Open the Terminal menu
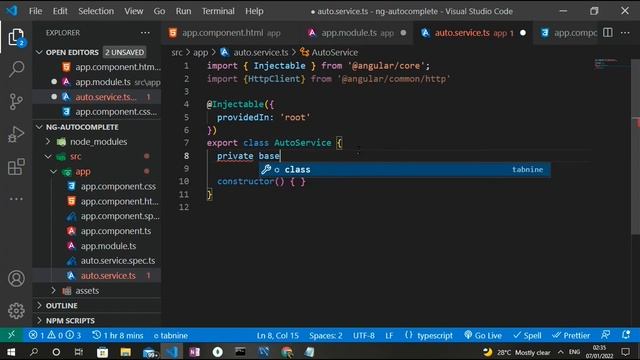This screenshot has height=360, width=640. click(x=218, y=11)
